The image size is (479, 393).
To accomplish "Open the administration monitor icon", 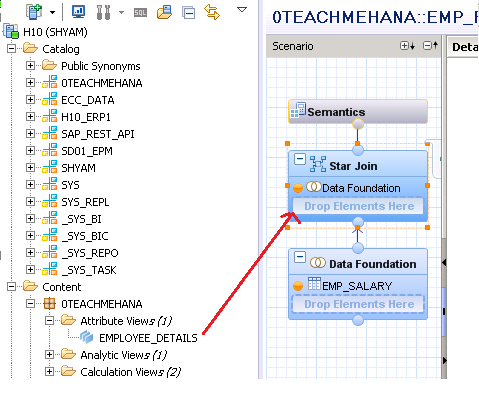I will click(x=78, y=12).
